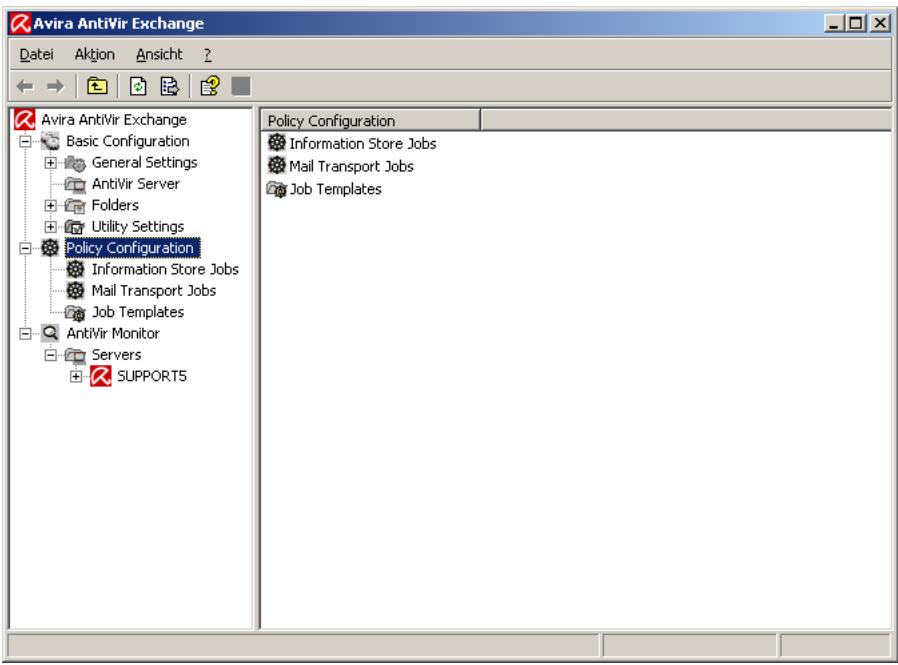Screen dimensions: 898x665
Task: Click the AntiVir Server folder icon
Action: point(75,184)
